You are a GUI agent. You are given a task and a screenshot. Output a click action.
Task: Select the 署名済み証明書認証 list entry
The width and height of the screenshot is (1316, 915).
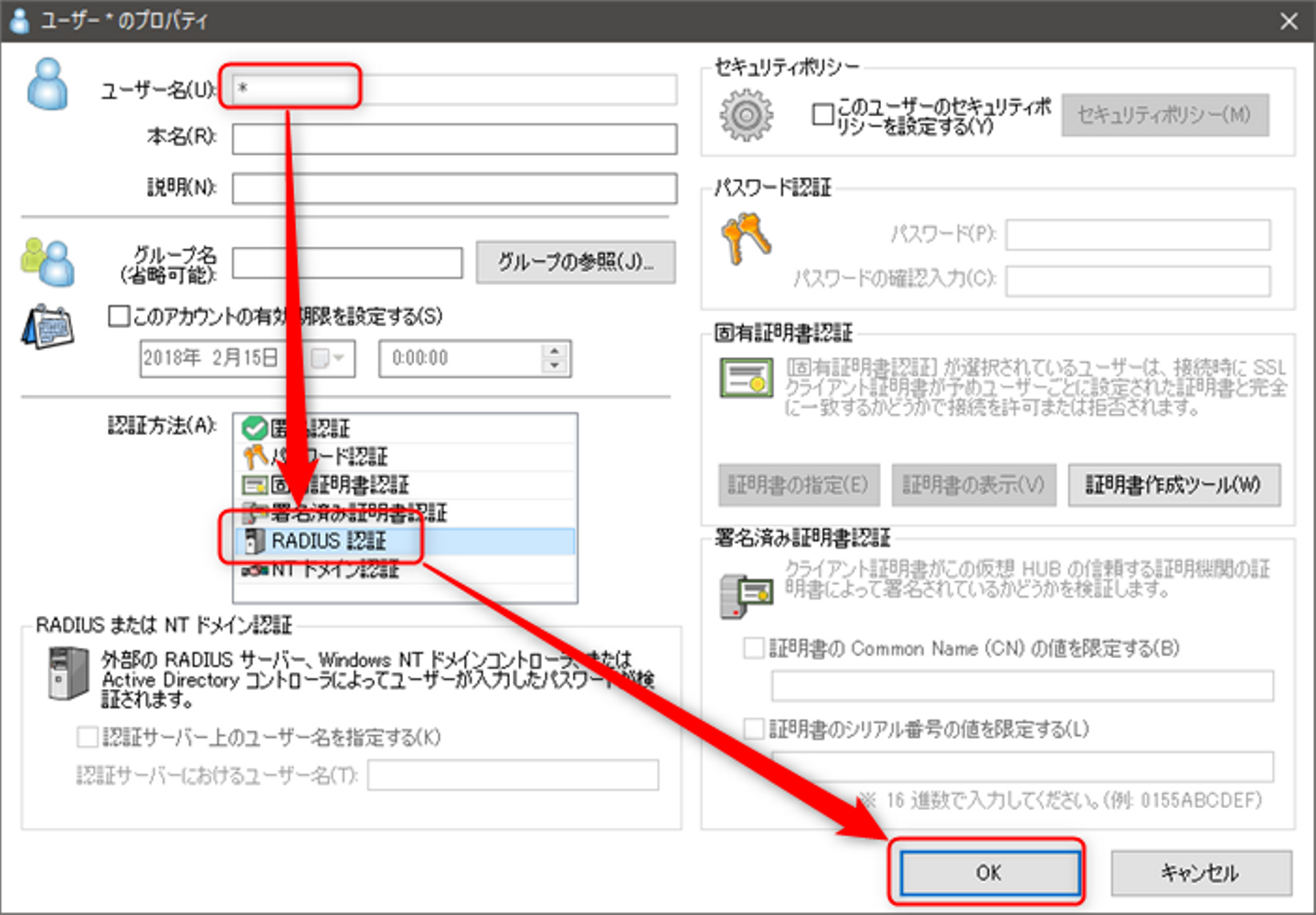coord(405,513)
